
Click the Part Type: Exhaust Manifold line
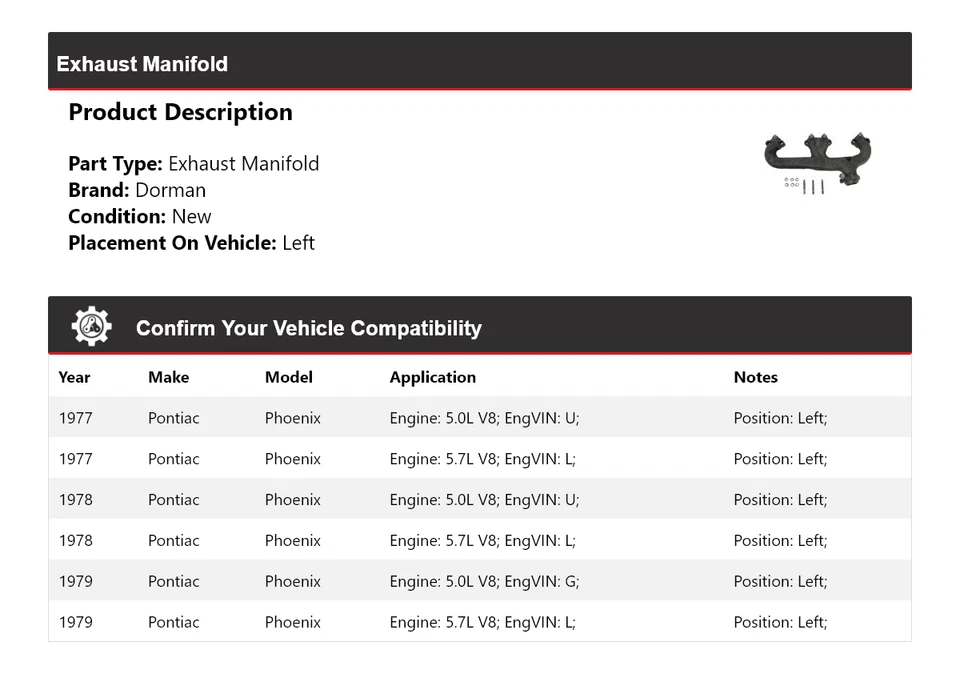[x=193, y=164]
